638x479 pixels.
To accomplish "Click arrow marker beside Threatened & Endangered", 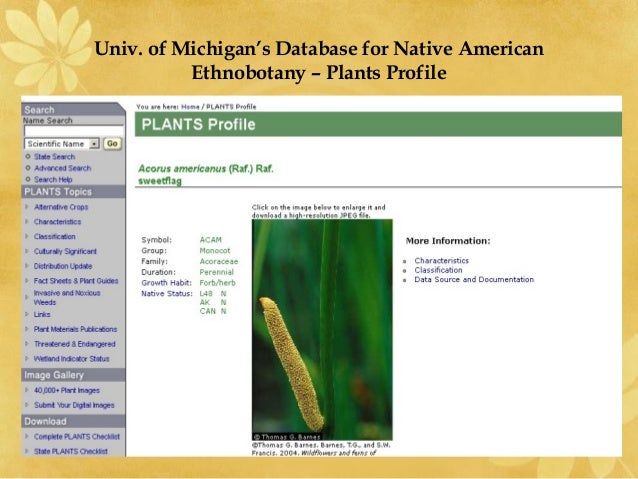I will pos(27,343).
